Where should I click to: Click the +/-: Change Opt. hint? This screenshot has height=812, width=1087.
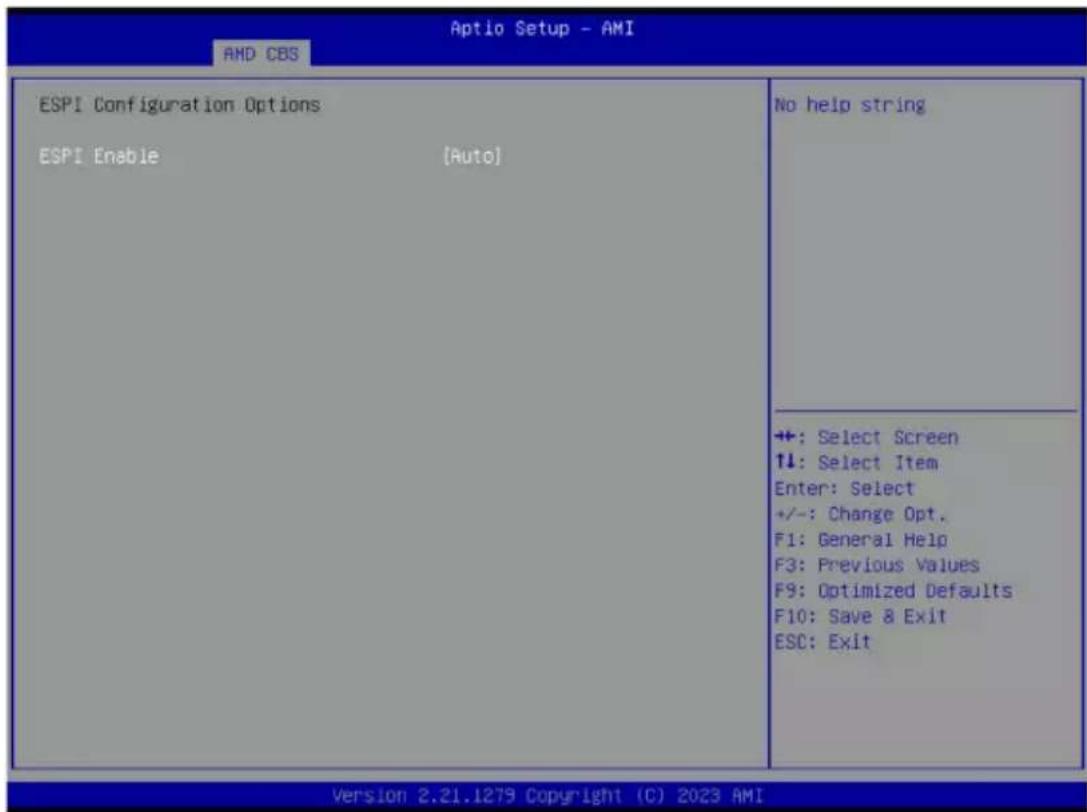pyautogui.click(x=860, y=514)
